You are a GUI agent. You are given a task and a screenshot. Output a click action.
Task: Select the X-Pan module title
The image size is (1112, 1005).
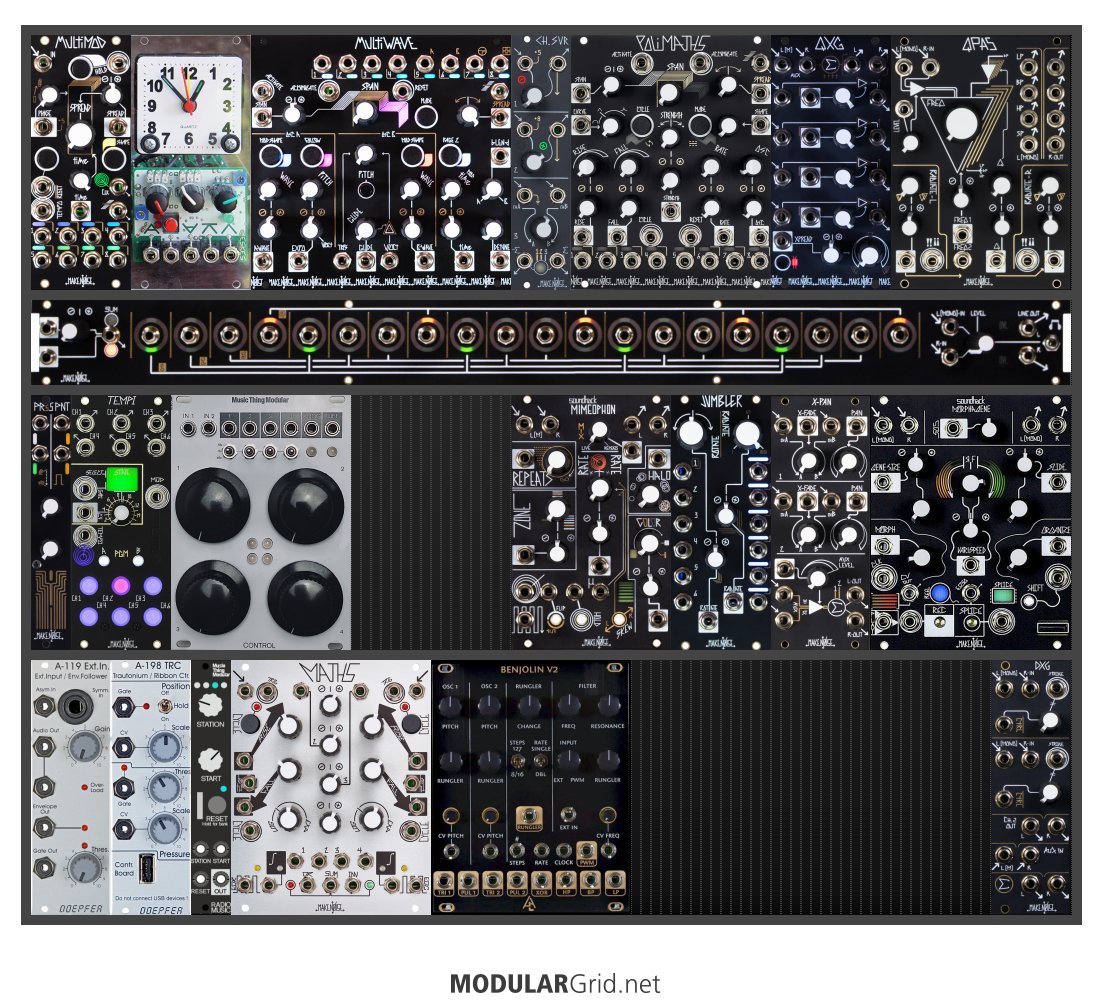click(821, 401)
